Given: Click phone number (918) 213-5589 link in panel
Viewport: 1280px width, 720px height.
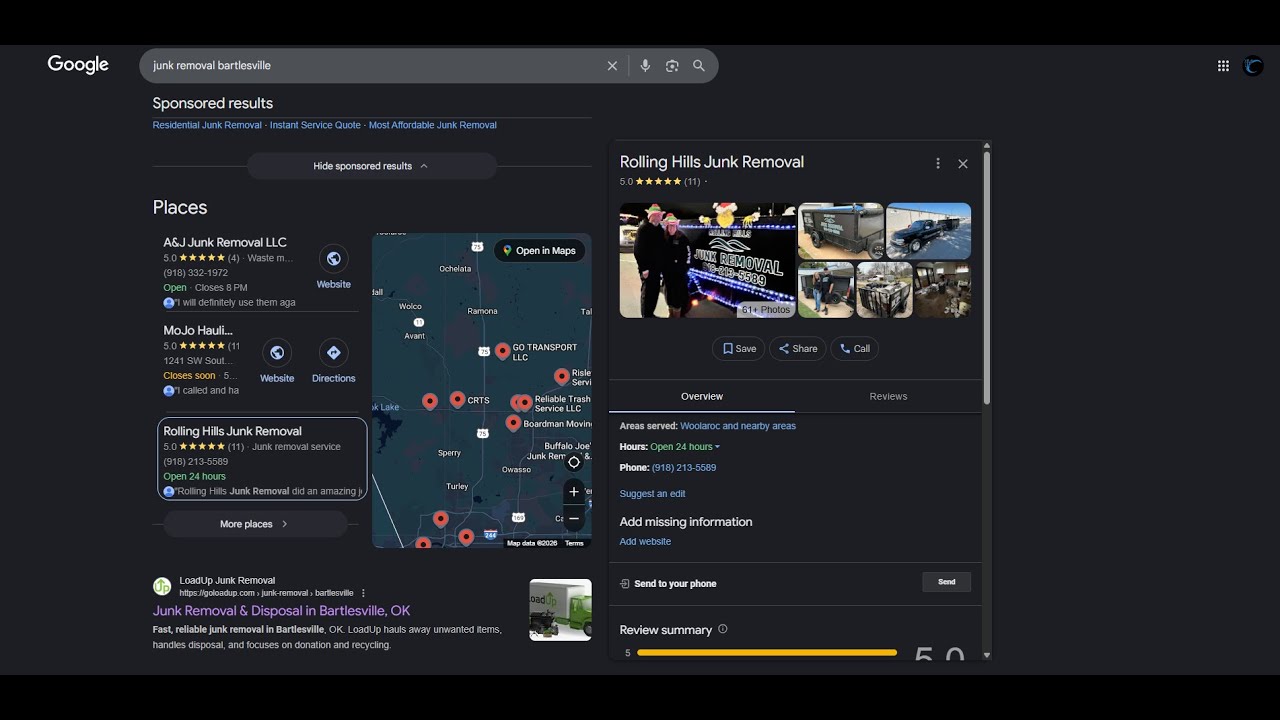Looking at the screenshot, I should 684,468.
